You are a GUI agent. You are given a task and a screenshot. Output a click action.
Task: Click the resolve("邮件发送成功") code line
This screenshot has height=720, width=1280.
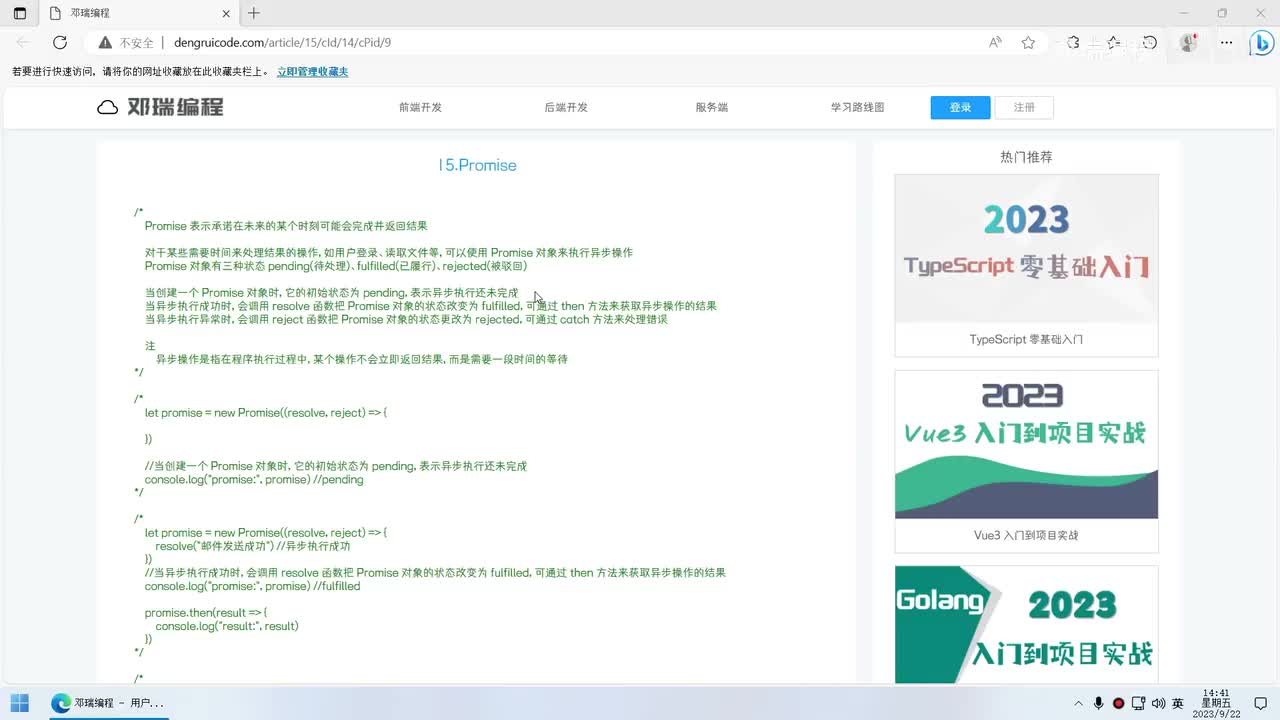pos(253,547)
